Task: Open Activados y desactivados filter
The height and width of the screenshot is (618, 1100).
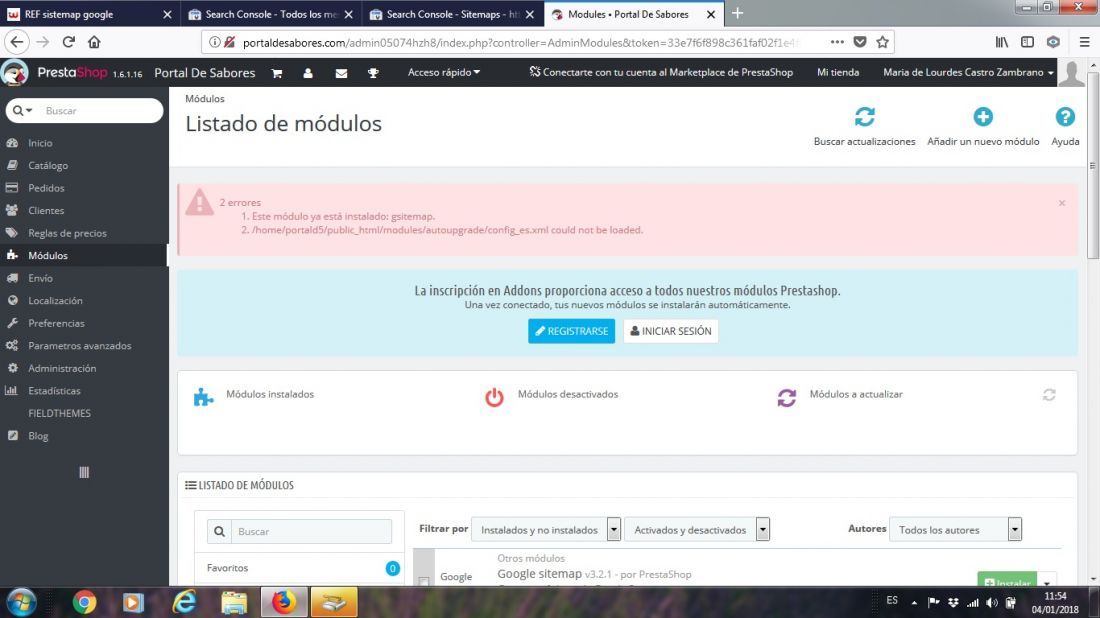Action: pyautogui.click(x=697, y=530)
